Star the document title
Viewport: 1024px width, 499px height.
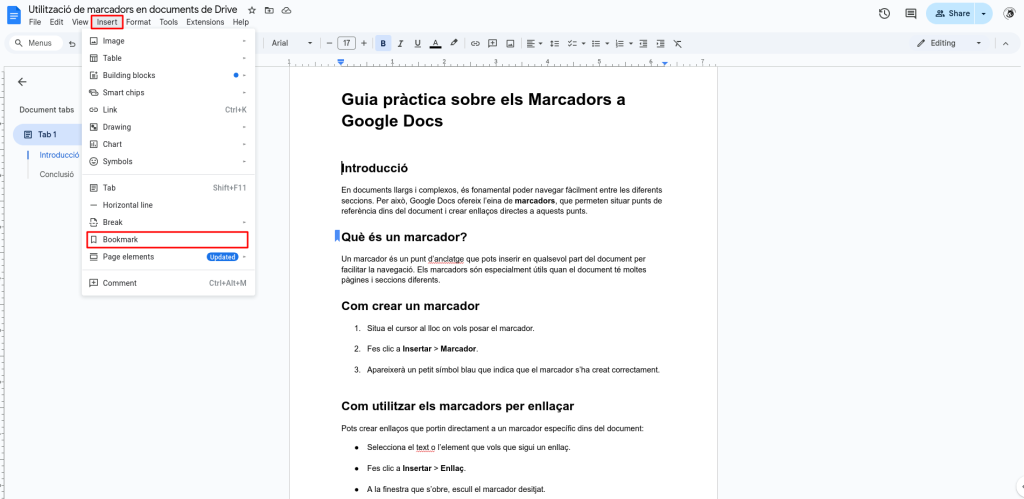click(x=252, y=10)
